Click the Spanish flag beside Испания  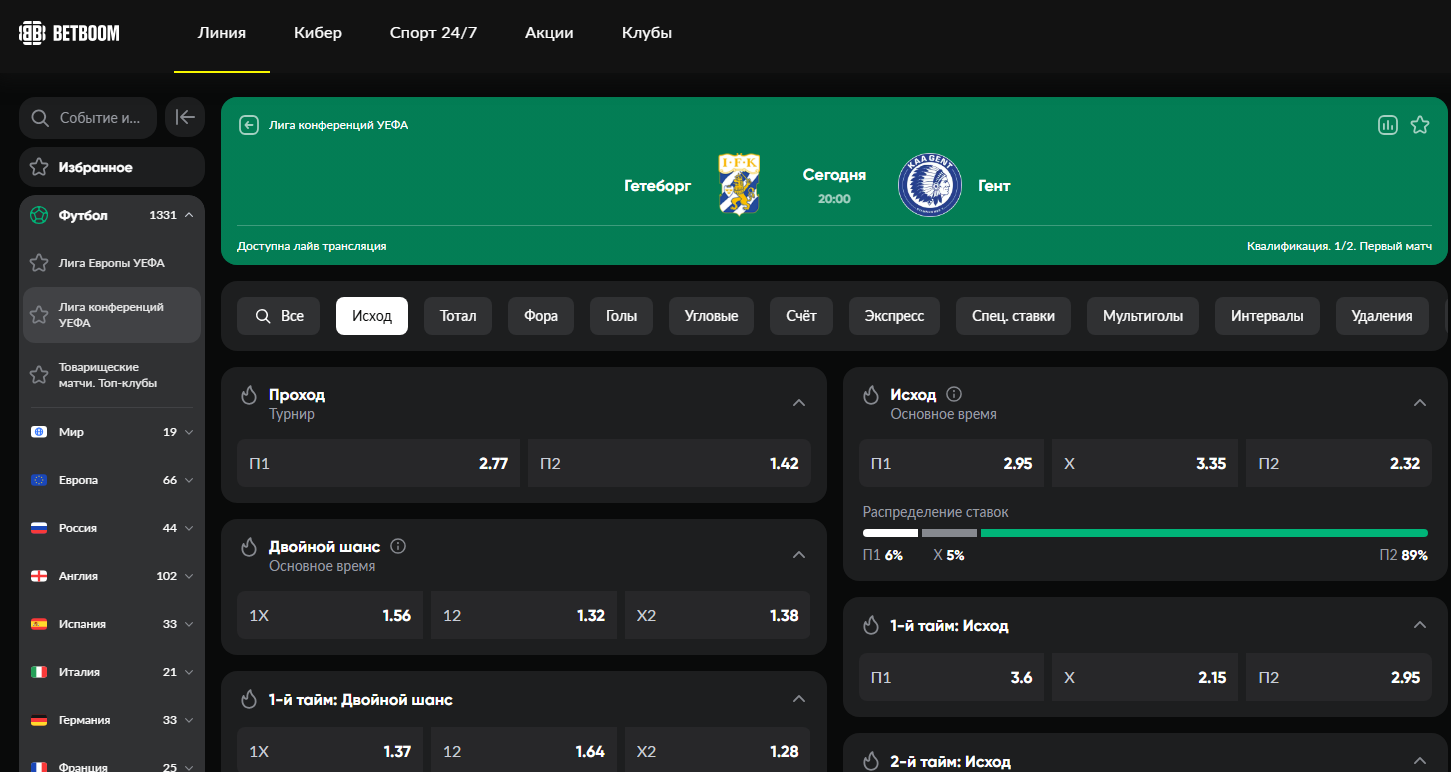coord(39,624)
